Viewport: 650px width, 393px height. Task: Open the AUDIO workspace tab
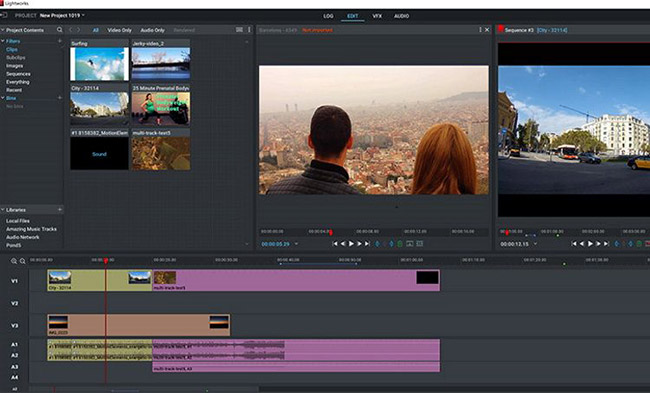point(401,16)
